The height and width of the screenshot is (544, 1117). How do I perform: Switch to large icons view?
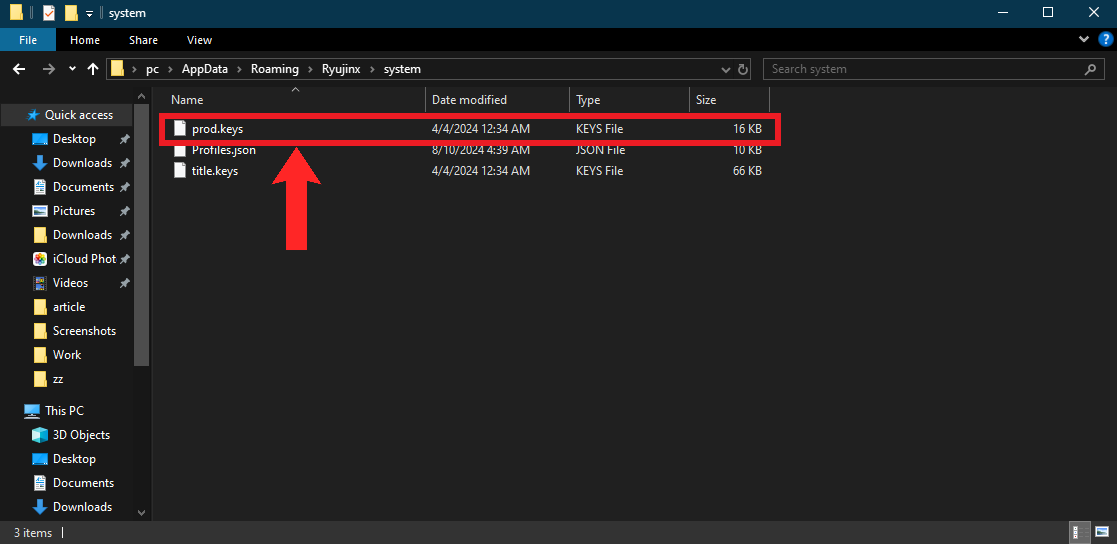pos(1100,532)
